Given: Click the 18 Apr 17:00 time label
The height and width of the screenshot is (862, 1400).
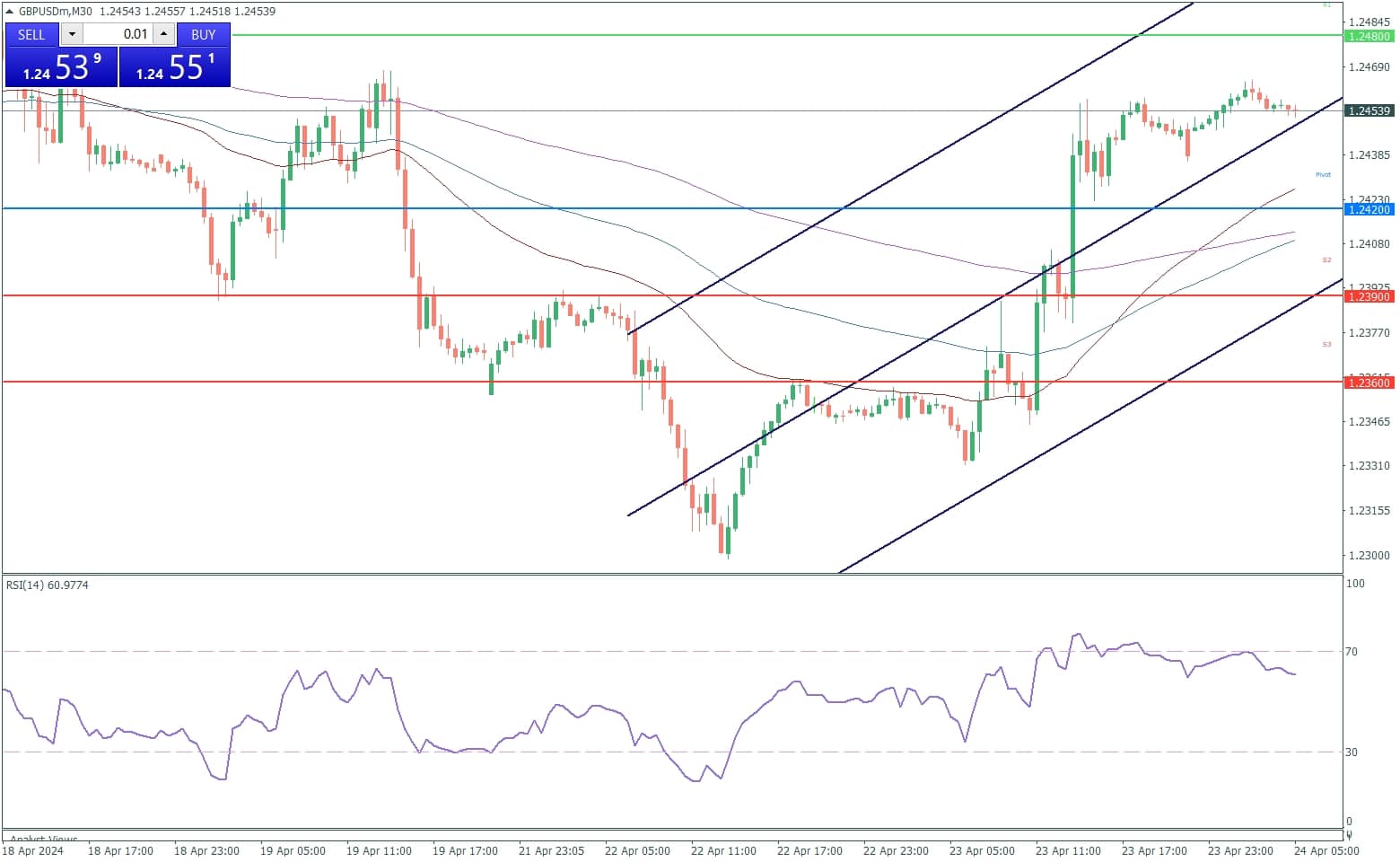Looking at the screenshot, I should pyautogui.click(x=120, y=850).
